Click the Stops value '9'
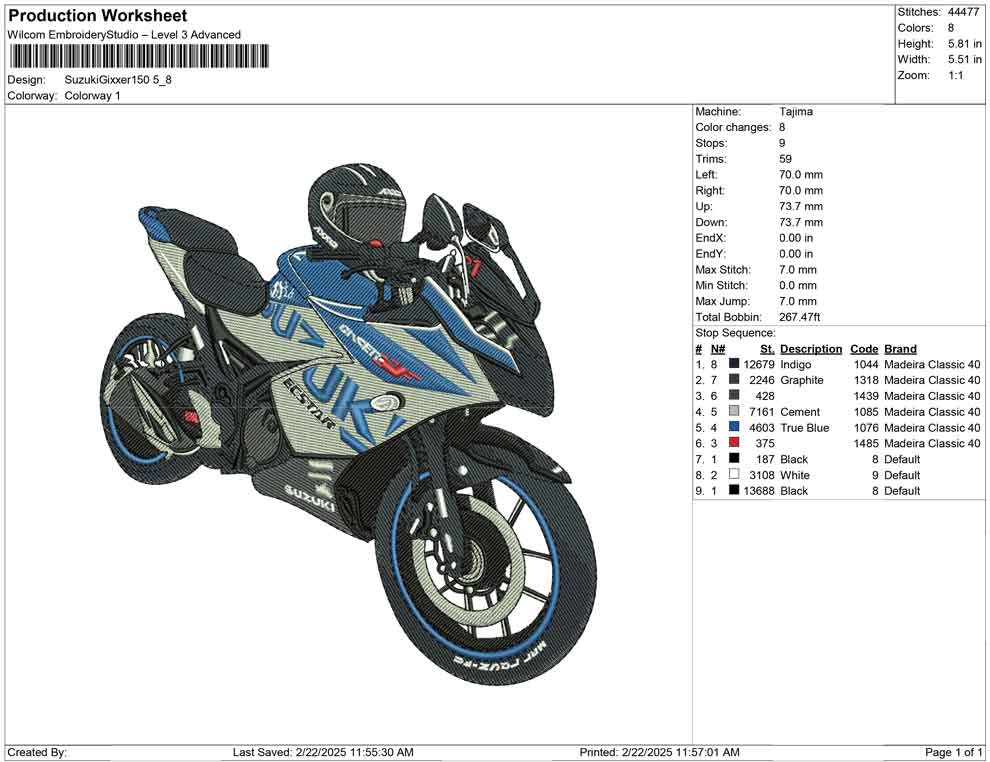 [x=782, y=143]
